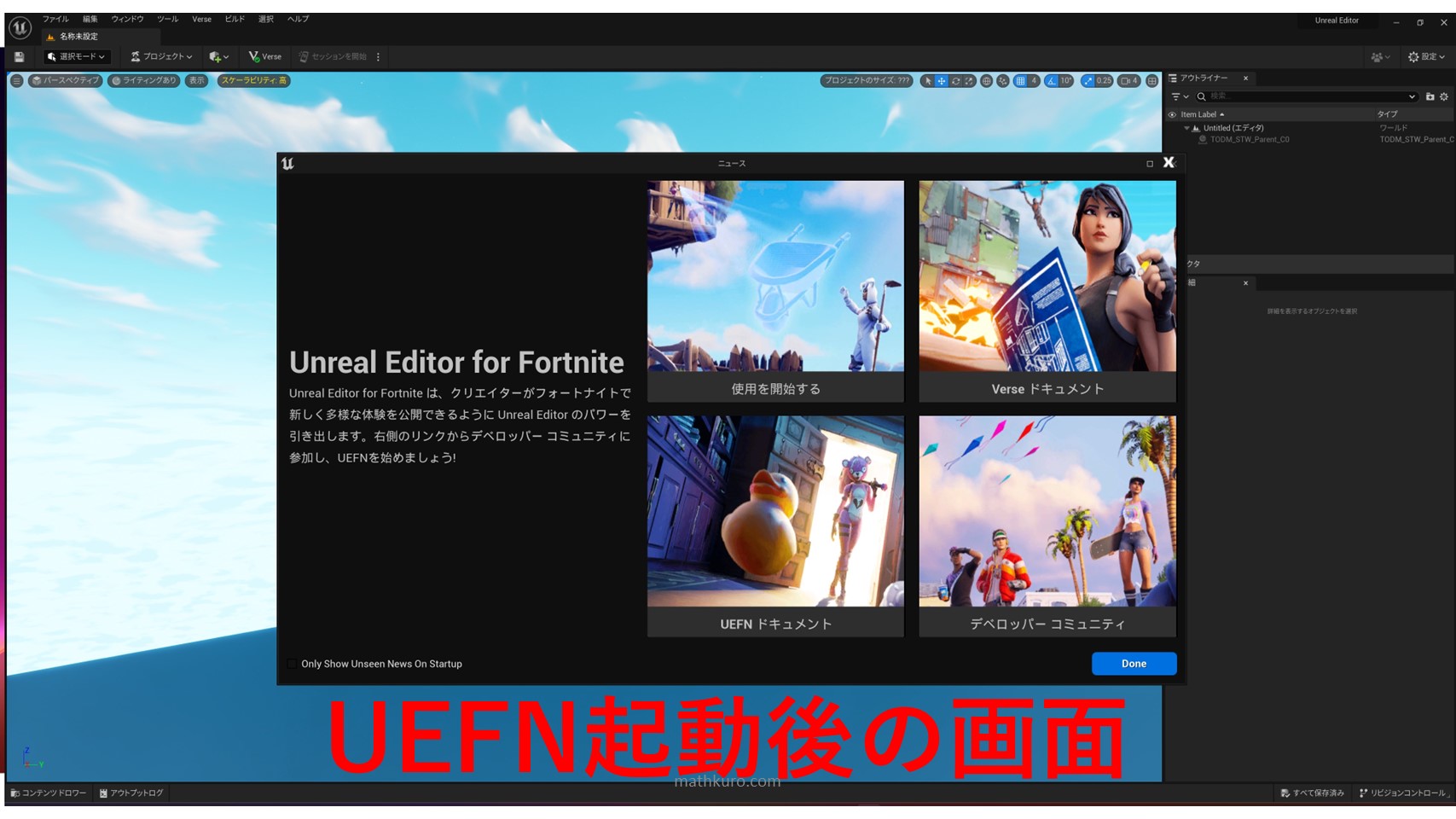The width and height of the screenshot is (1456, 819).
Task: Click the セッションを開始 button
Action: pos(333,57)
